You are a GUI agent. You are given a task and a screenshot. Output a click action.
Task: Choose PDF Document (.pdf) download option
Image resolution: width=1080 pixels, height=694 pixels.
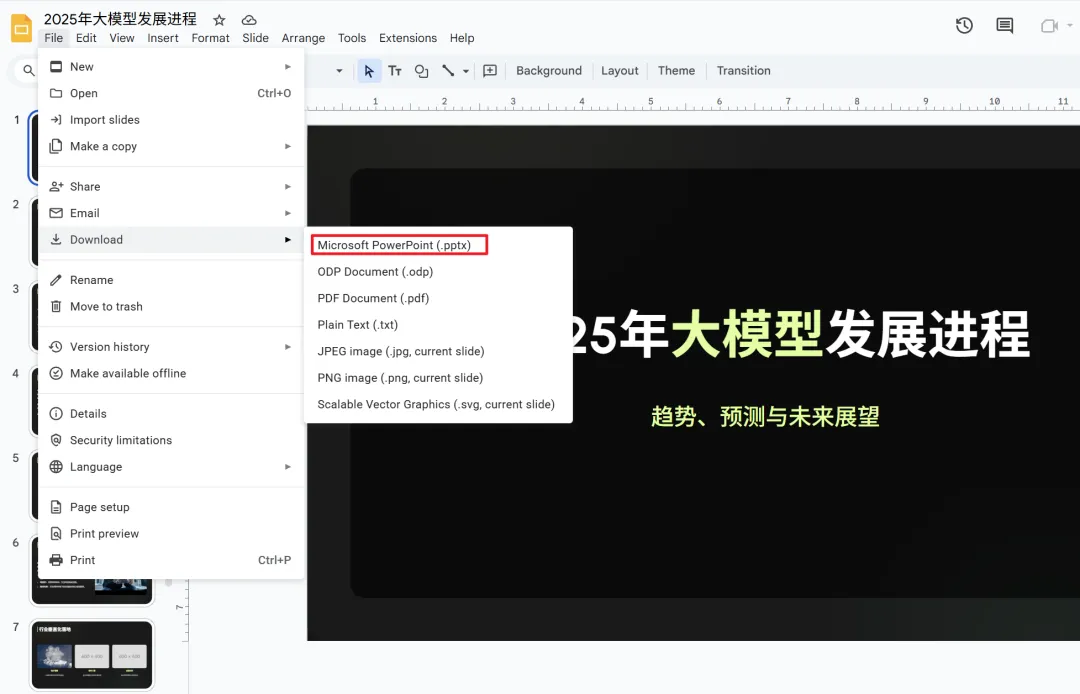[373, 298]
